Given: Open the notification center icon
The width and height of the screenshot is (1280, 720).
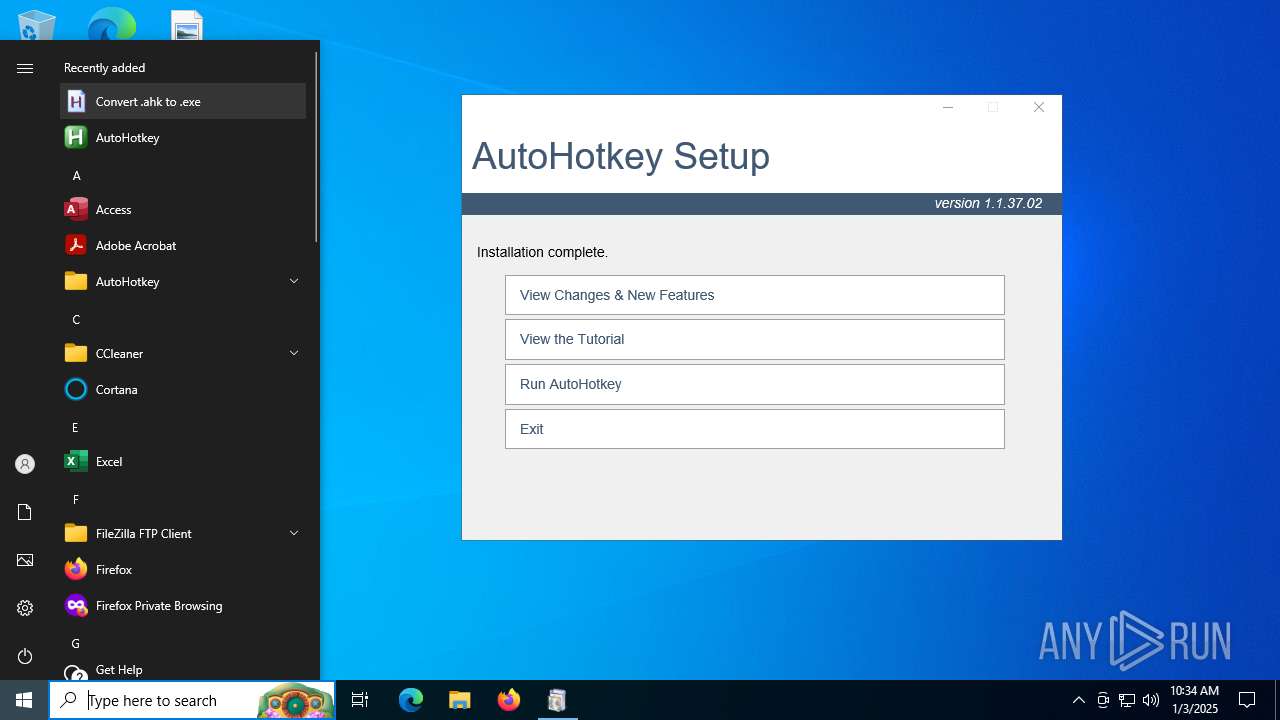Looking at the screenshot, I should (x=1247, y=700).
